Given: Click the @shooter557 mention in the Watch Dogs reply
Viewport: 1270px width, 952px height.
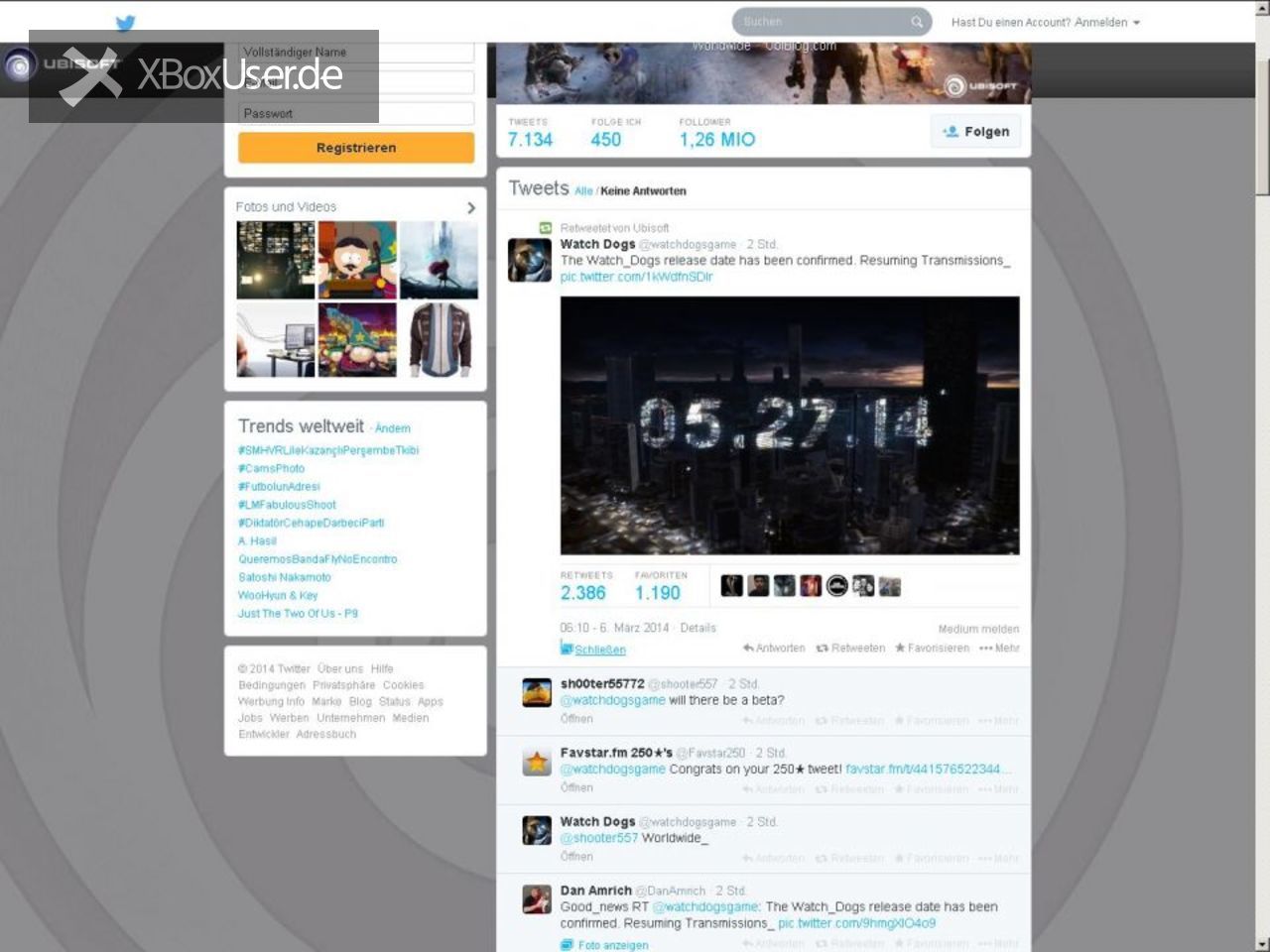Looking at the screenshot, I should (599, 838).
